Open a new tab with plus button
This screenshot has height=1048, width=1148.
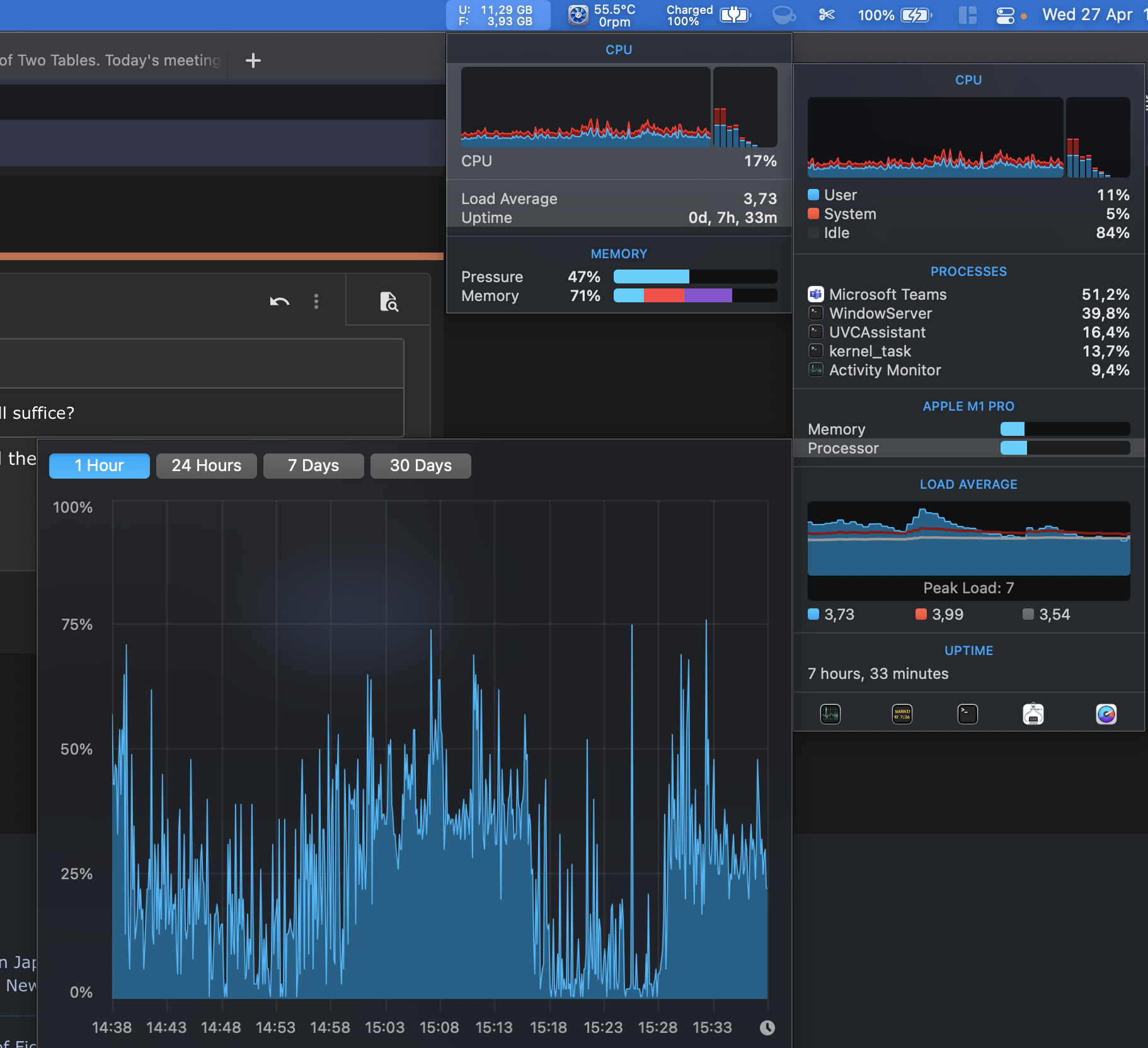[x=253, y=60]
